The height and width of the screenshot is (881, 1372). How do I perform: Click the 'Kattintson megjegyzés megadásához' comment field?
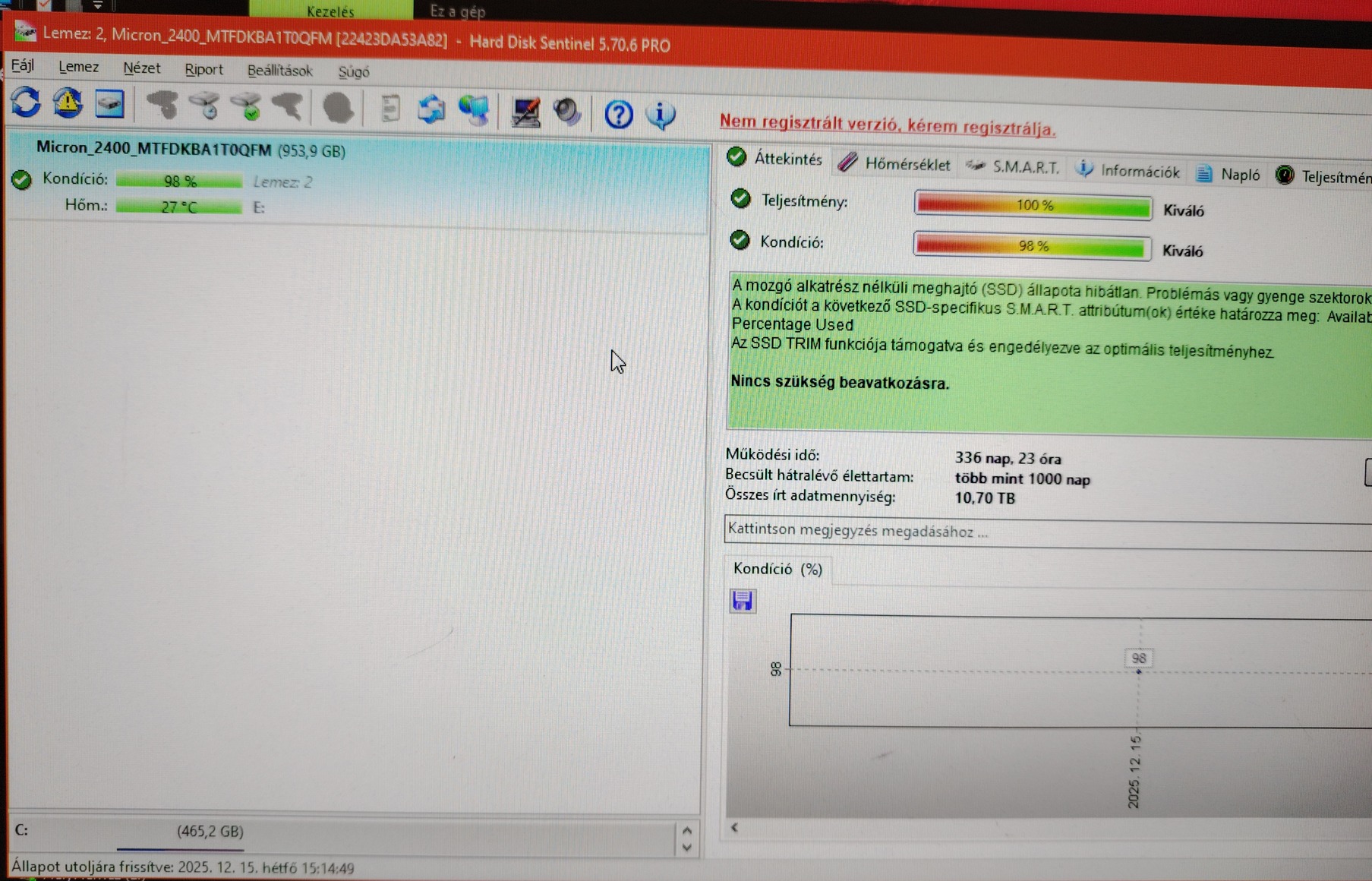point(1048,533)
